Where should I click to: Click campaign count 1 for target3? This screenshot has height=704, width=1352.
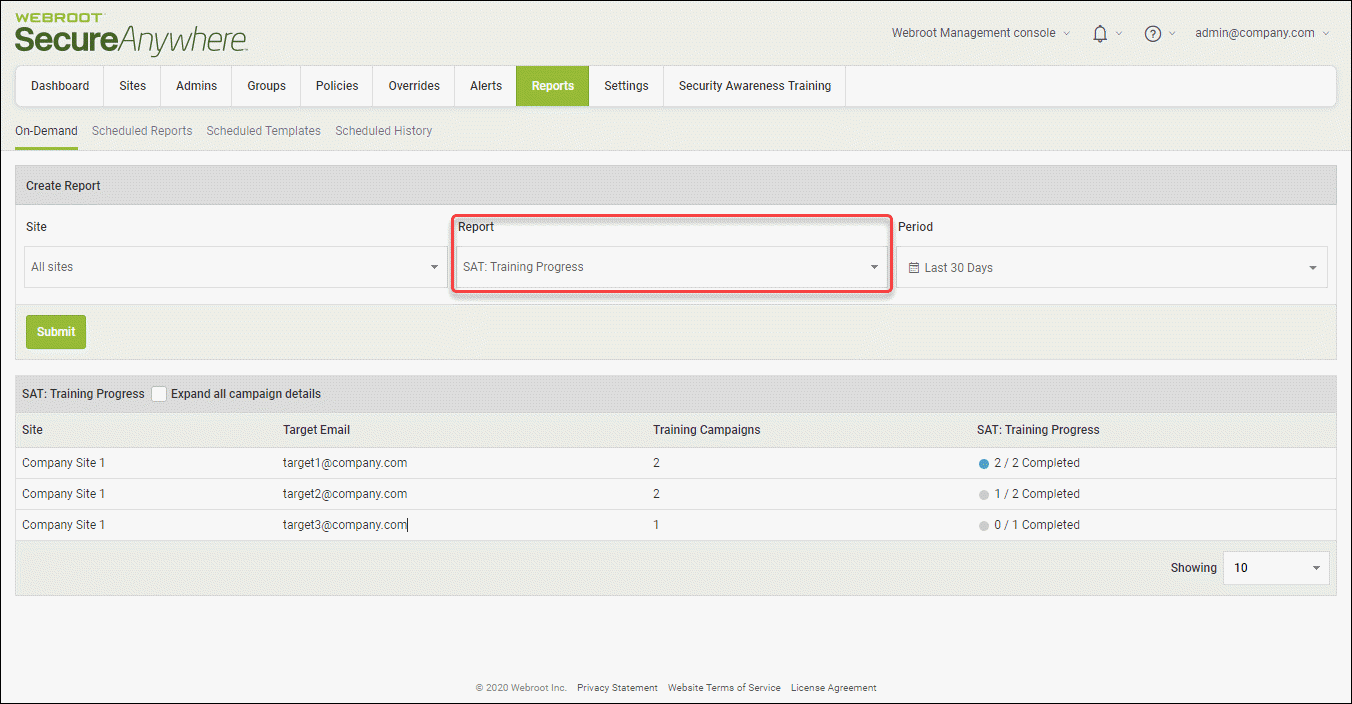pos(656,525)
